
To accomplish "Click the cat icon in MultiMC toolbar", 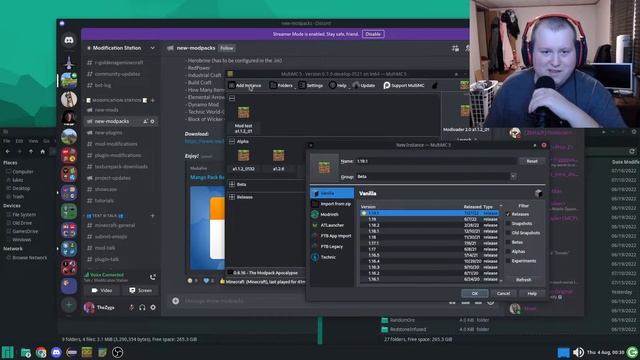I will [x=435, y=85].
